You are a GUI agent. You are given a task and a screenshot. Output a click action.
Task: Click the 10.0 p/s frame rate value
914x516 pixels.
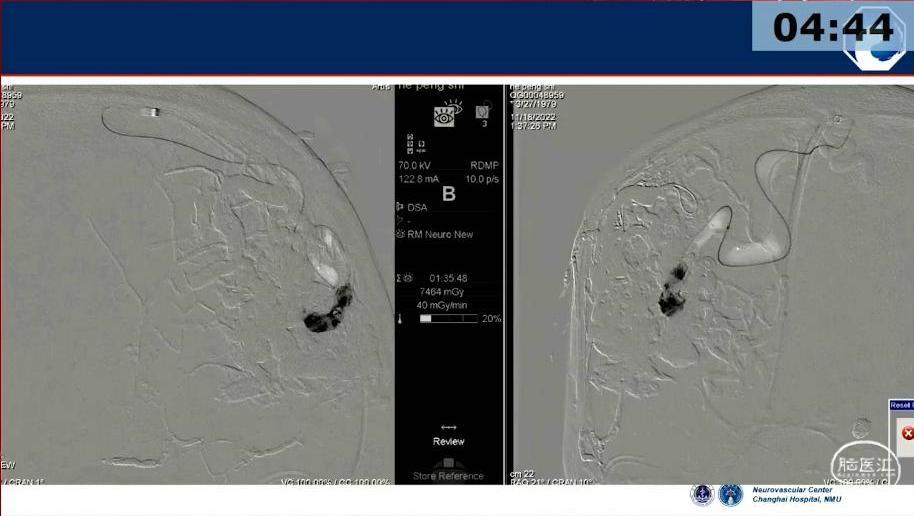tap(482, 179)
